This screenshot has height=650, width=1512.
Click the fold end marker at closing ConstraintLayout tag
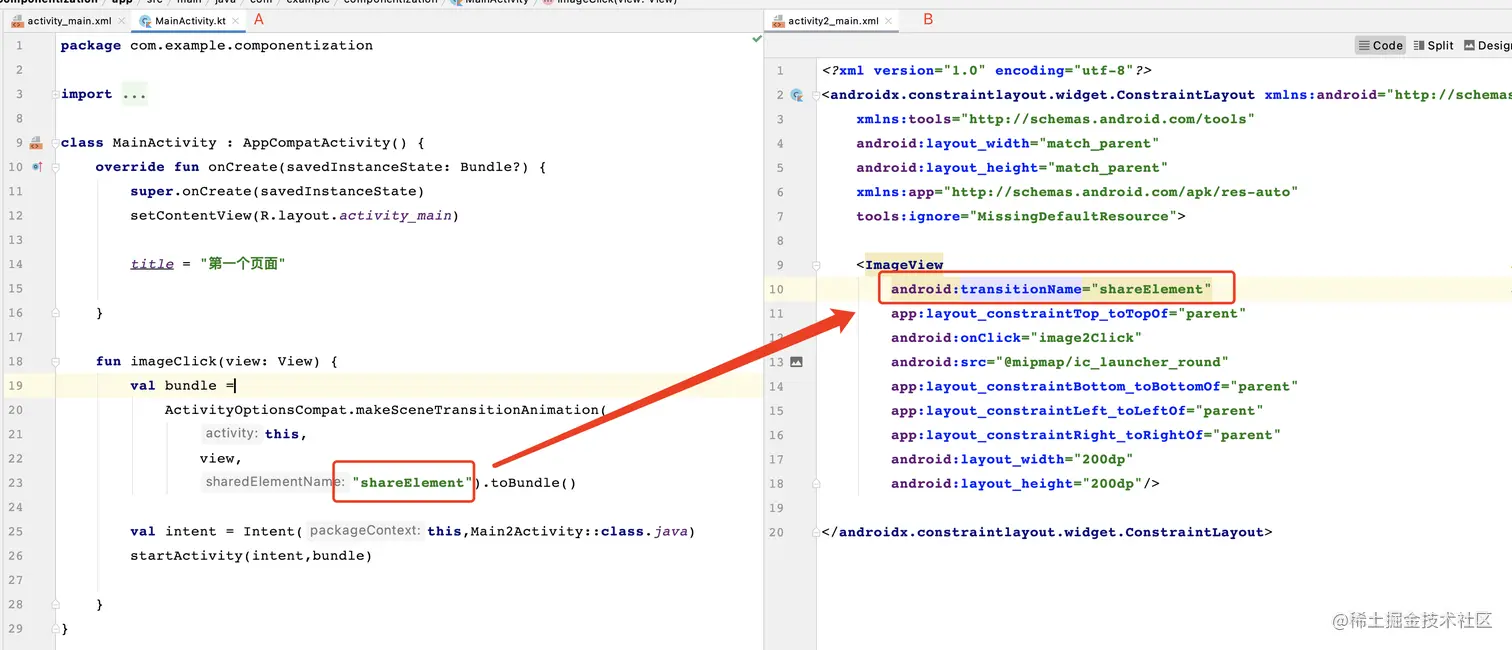(817, 532)
